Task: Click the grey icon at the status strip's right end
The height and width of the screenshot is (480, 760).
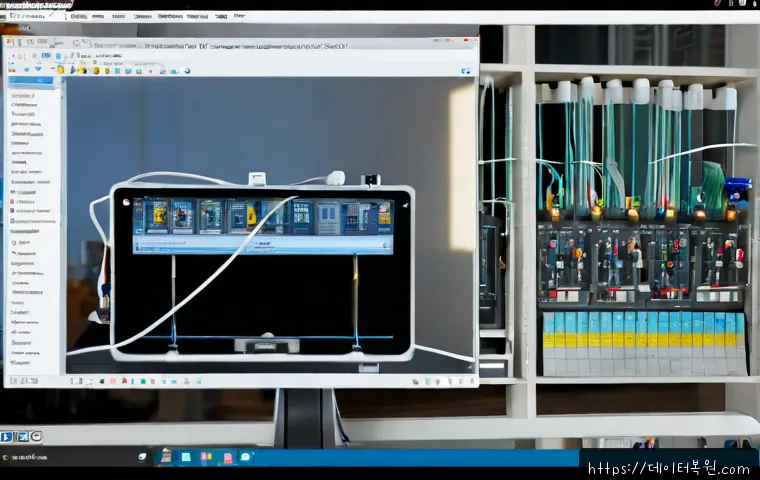Action: tap(472, 381)
